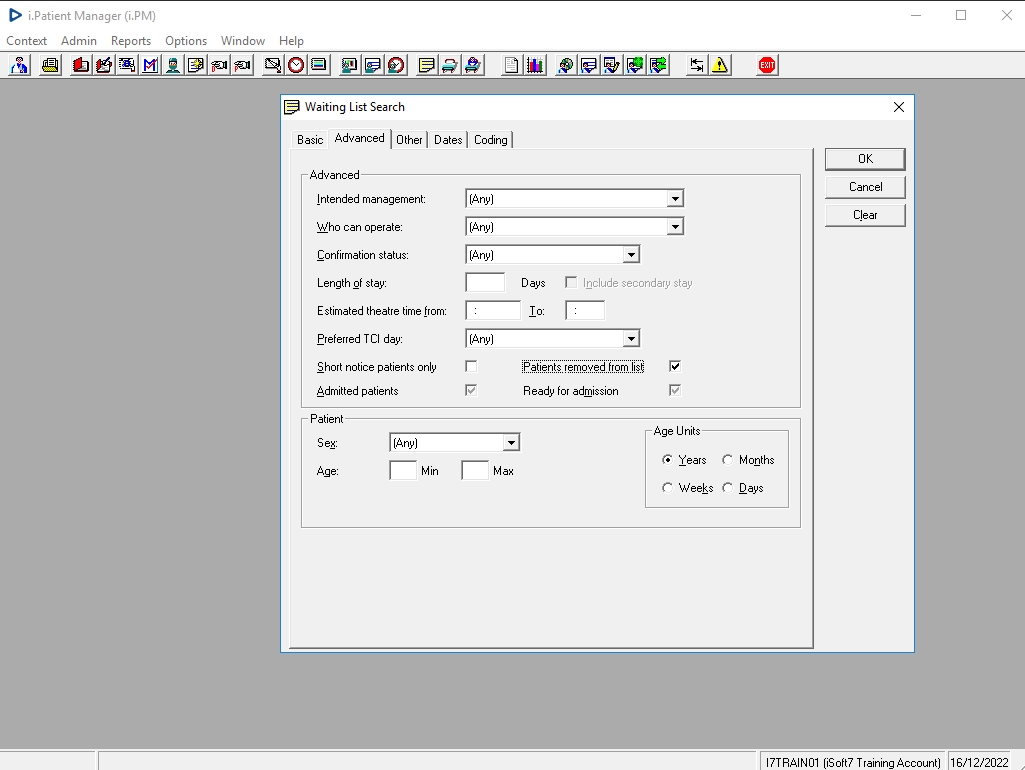
Task: Click the coloured bar chart toolbar icon
Action: point(535,65)
